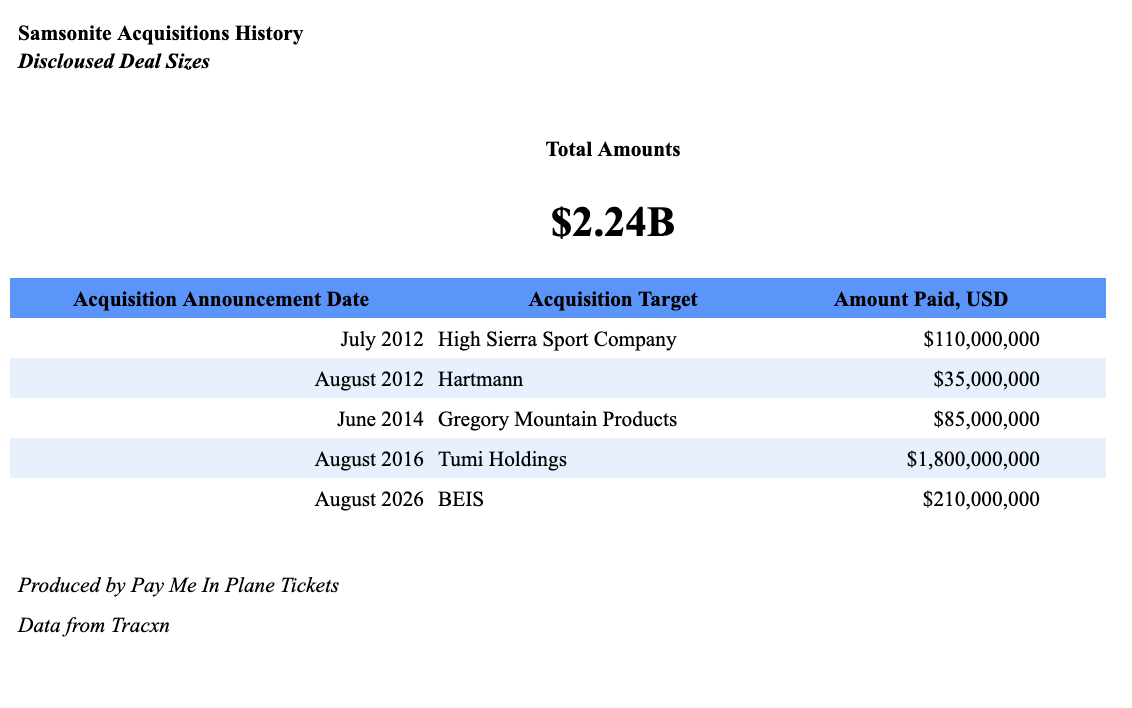Select 'High Sierra Sport Company' cell
This screenshot has width=1132, height=708.
(557, 339)
